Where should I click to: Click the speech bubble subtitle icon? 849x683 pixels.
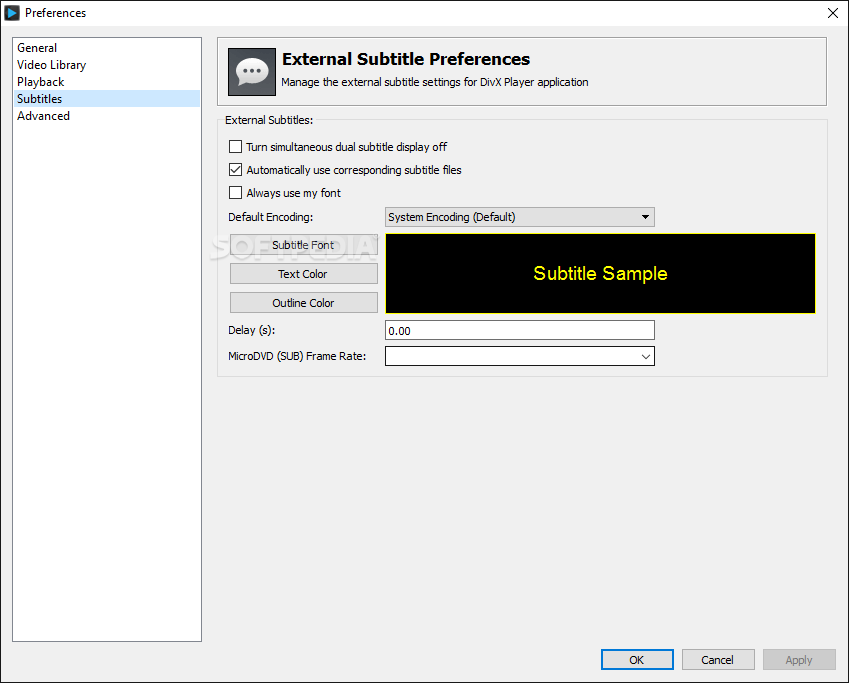(x=252, y=72)
